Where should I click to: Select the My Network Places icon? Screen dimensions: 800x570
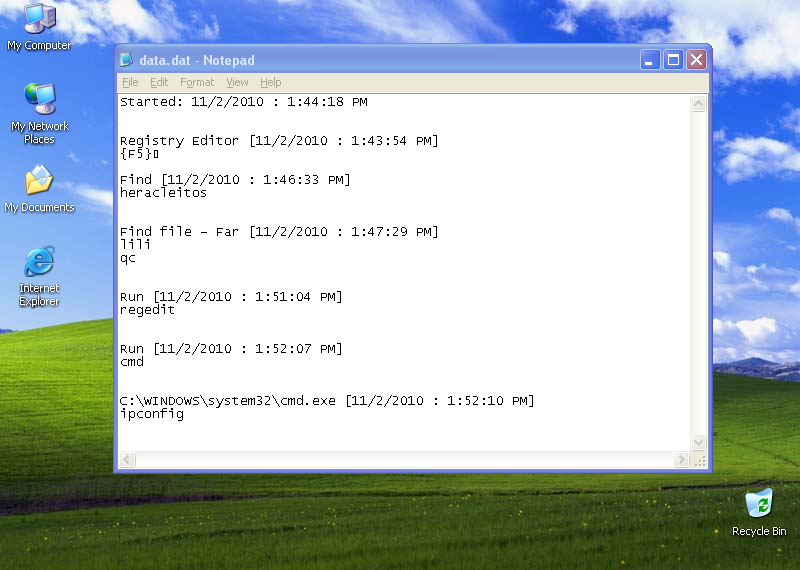point(39,113)
